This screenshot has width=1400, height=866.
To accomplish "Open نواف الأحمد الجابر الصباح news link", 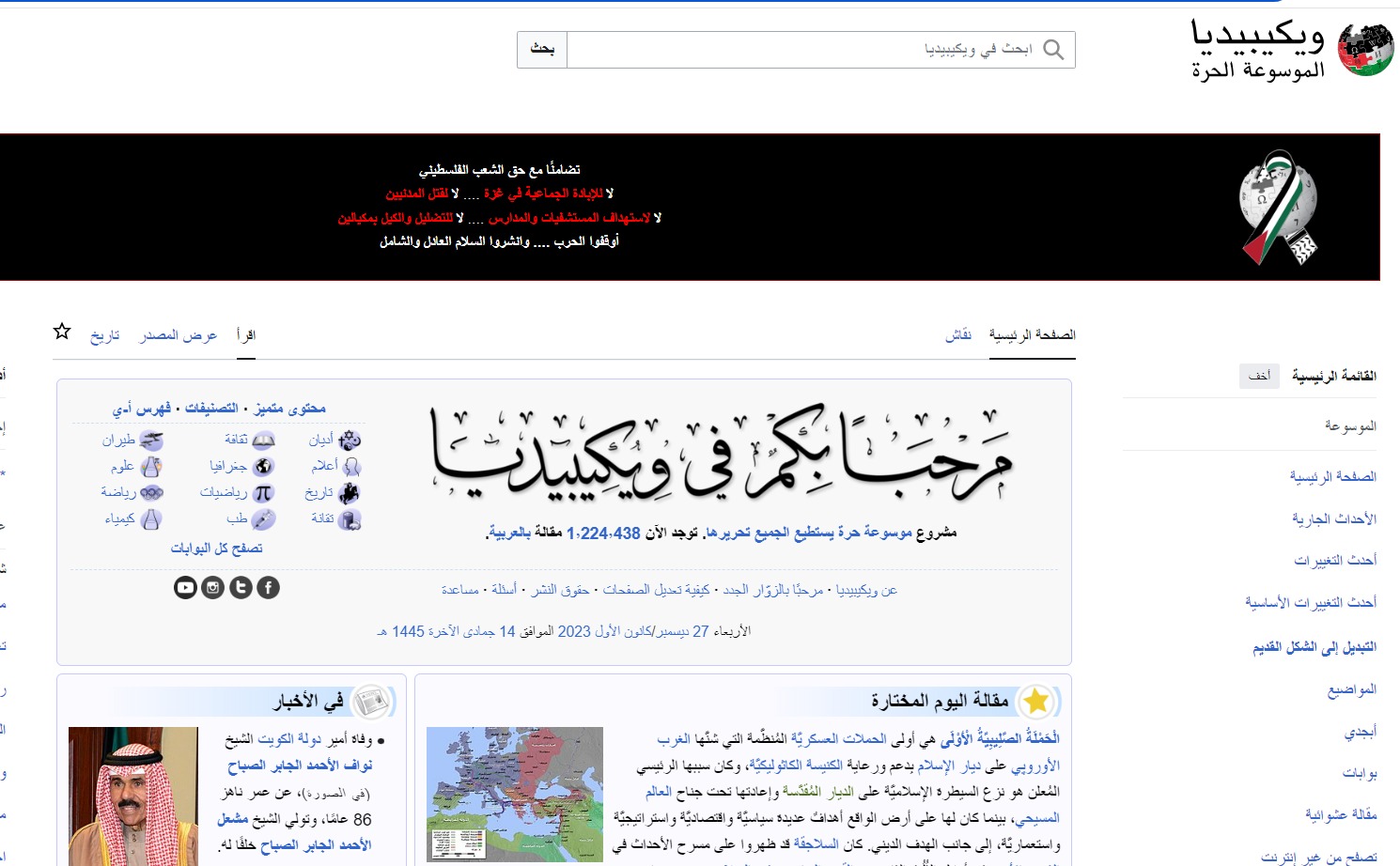I will click(x=300, y=765).
